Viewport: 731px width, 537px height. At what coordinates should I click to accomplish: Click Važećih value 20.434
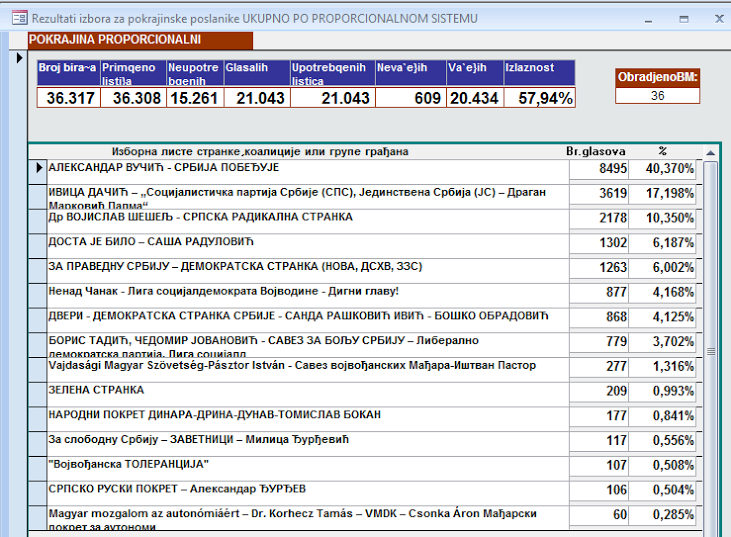pyautogui.click(x=475, y=98)
